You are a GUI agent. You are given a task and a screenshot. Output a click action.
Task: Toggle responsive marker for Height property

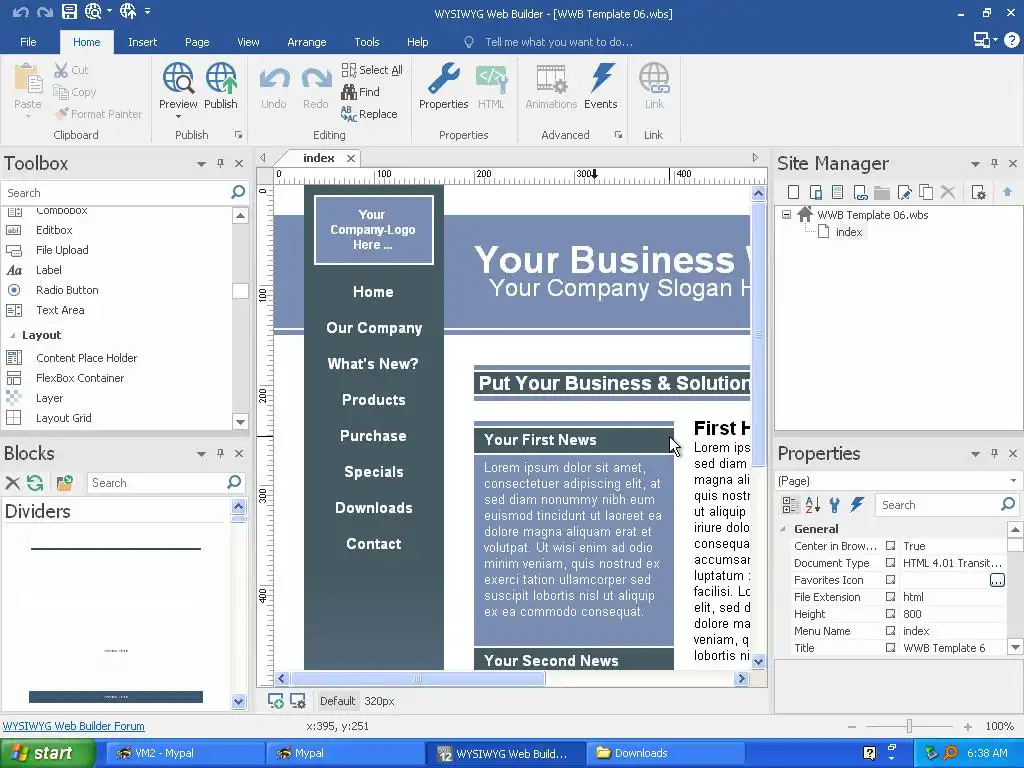click(890, 614)
